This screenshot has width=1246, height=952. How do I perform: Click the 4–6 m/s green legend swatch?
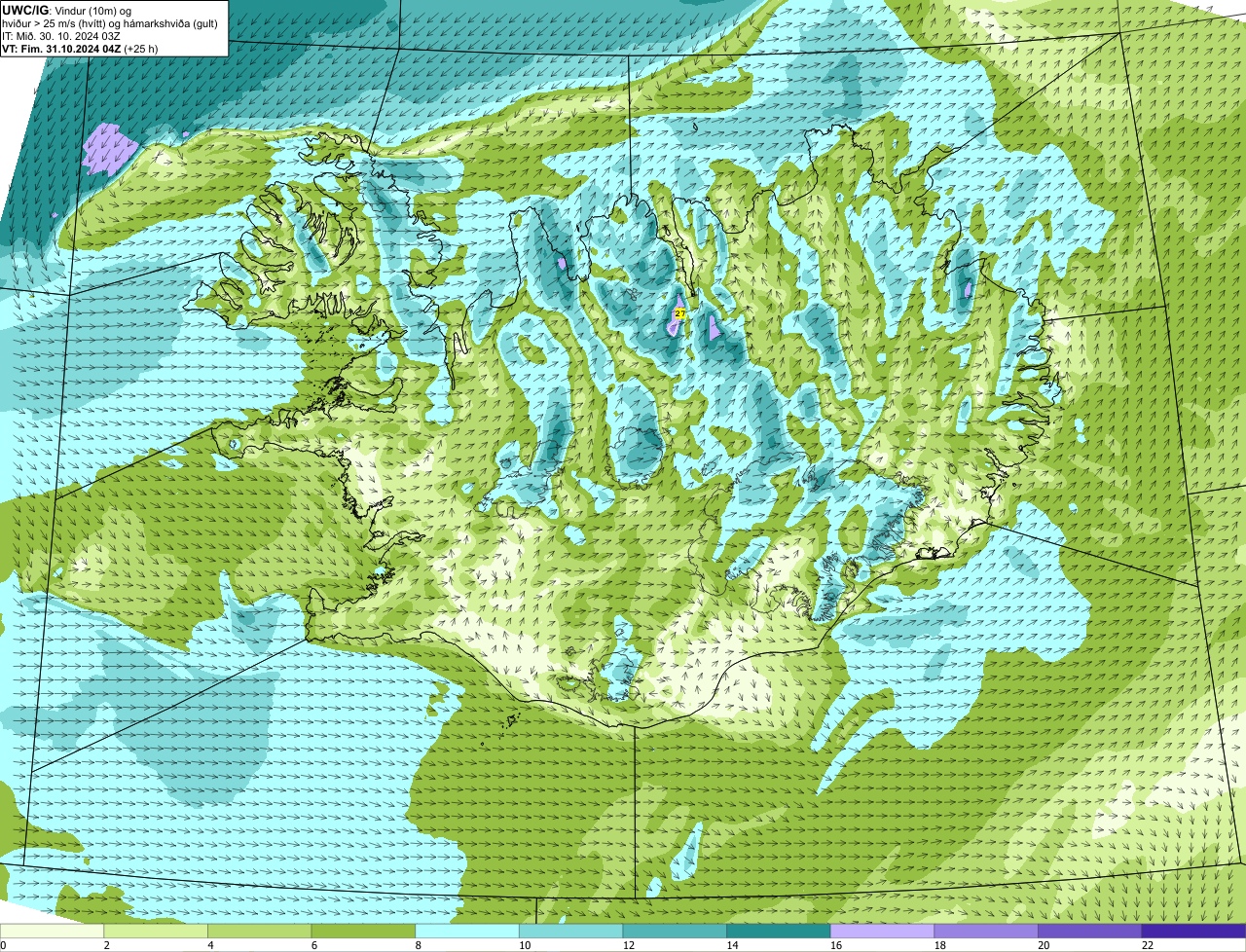(260, 931)
